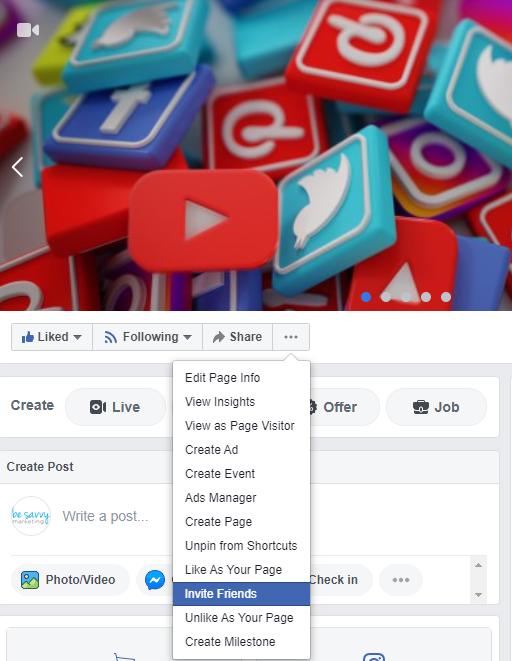
Task: Click the Job button
Action: coord(436,407)
